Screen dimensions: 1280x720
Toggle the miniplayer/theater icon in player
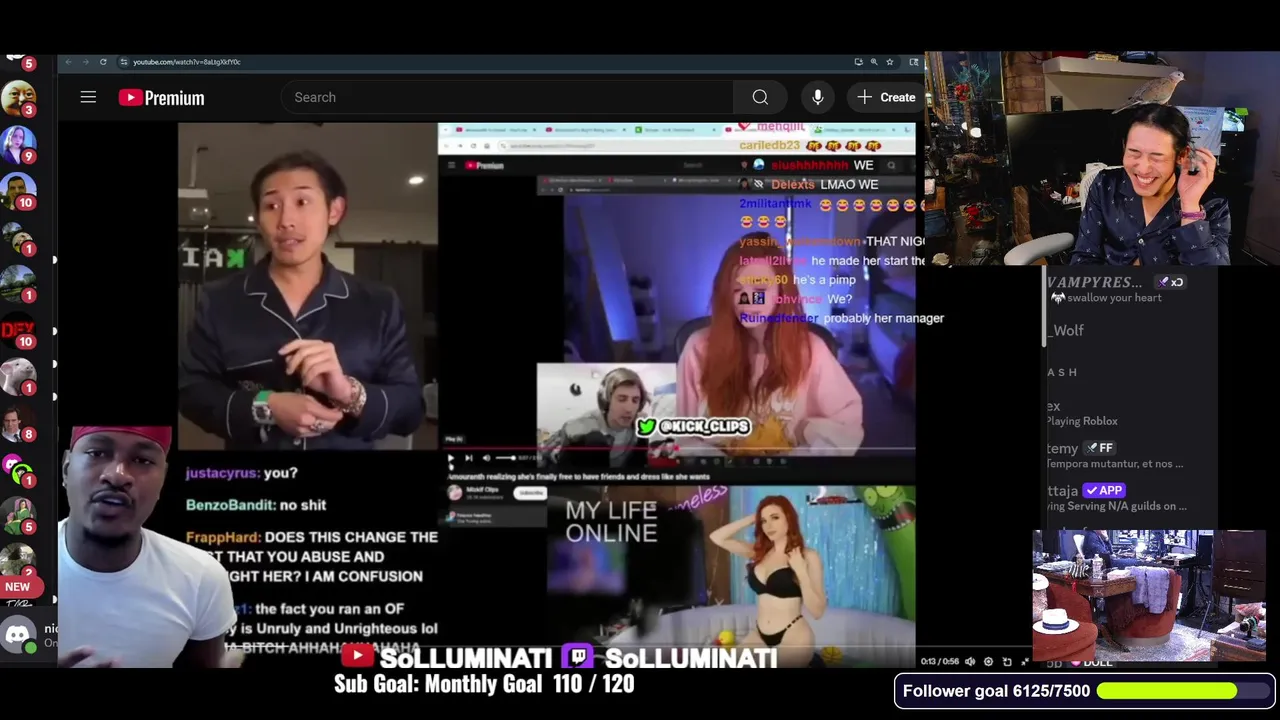click(x=1007, y=661)
